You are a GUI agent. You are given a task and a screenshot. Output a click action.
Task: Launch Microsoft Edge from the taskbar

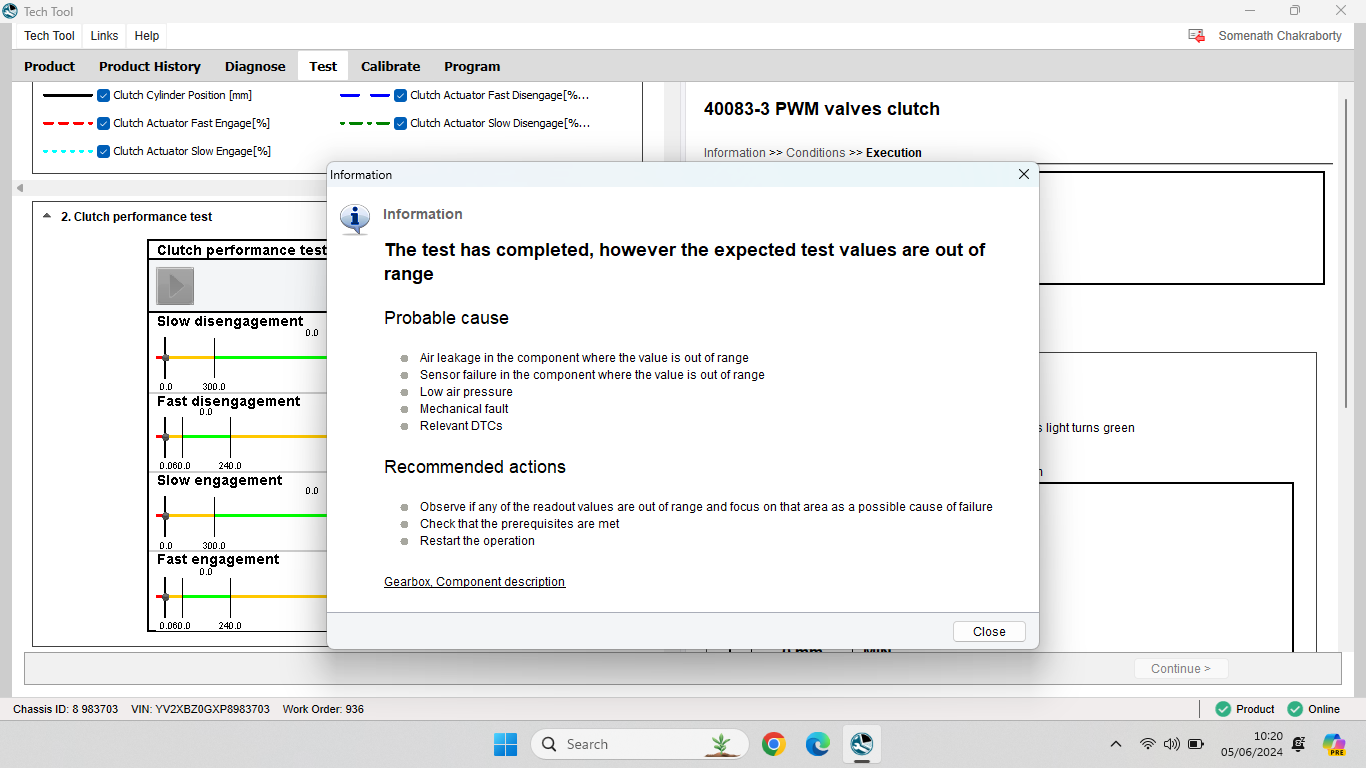pos(818,744)
